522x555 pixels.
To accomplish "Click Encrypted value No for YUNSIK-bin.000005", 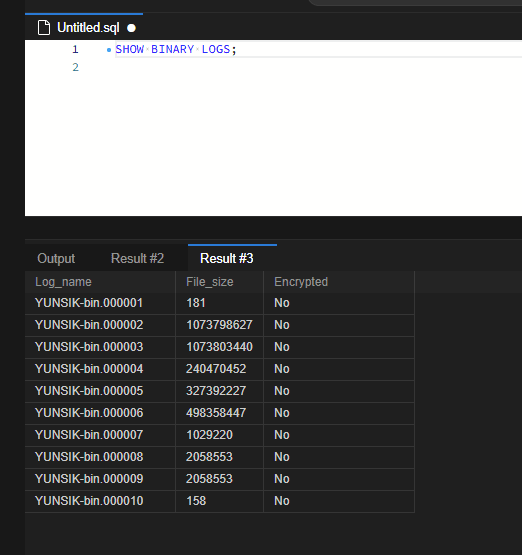I will [282, 391].
